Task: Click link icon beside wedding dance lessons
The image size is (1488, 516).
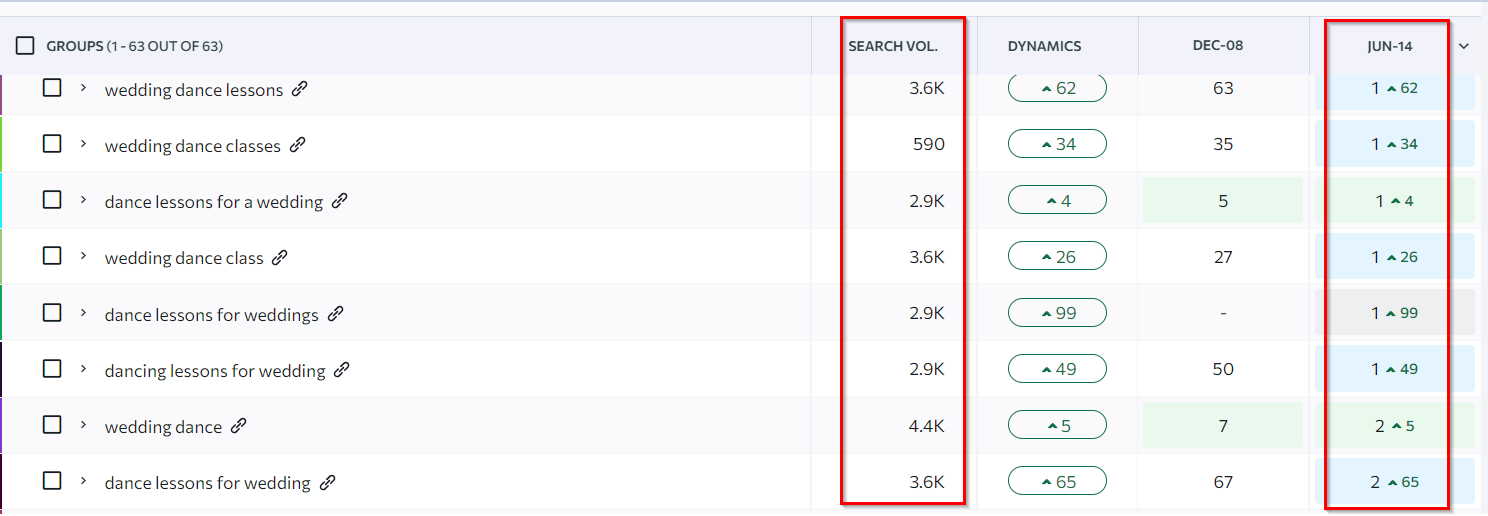Action: point(300,89)
